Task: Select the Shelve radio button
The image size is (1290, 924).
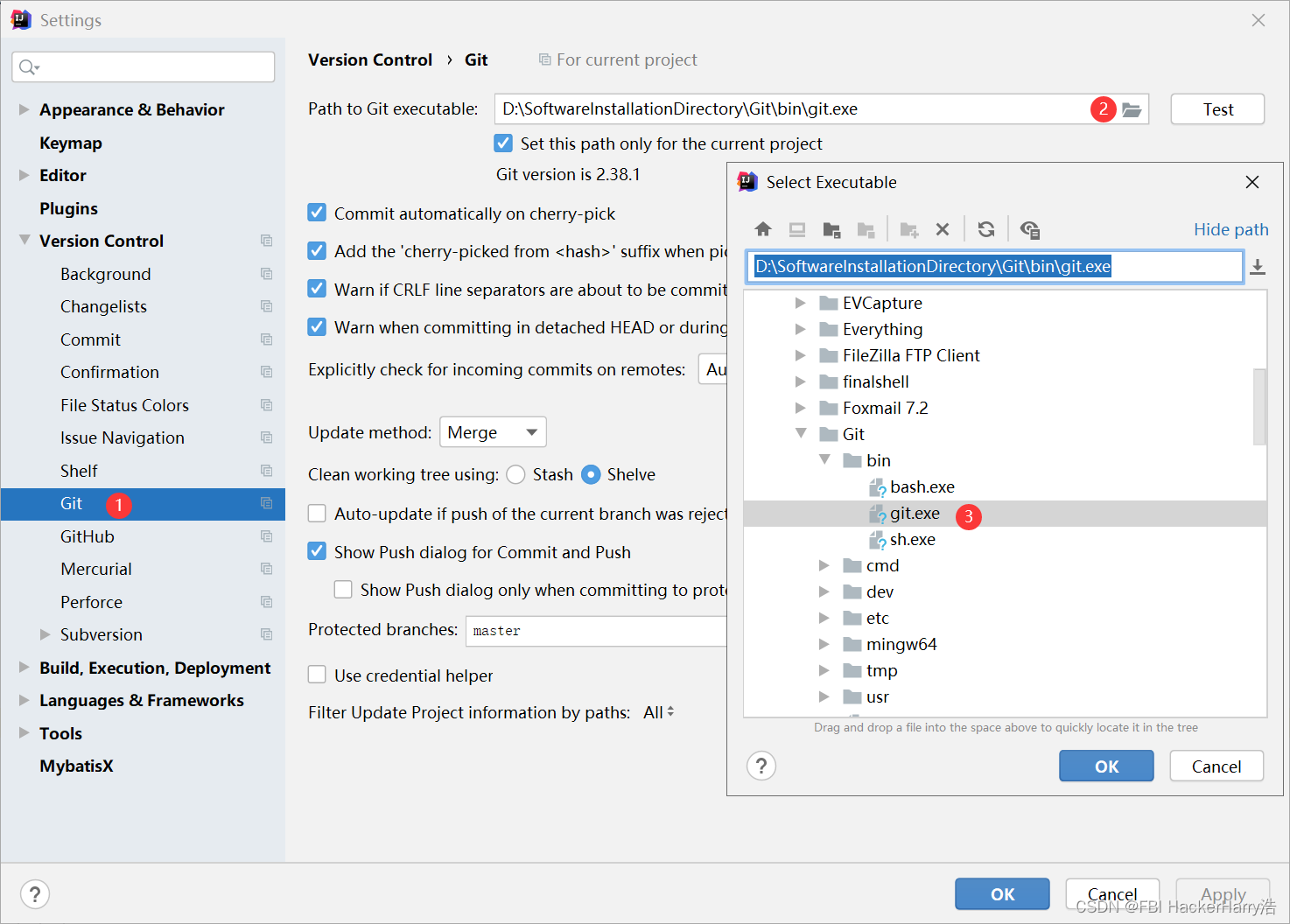Action: point(591,474)
